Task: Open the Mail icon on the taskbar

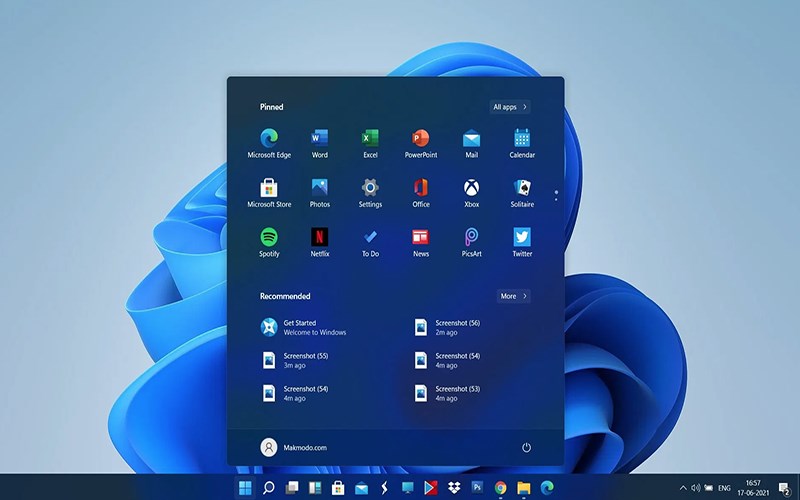Action: [x=361, y=488]
